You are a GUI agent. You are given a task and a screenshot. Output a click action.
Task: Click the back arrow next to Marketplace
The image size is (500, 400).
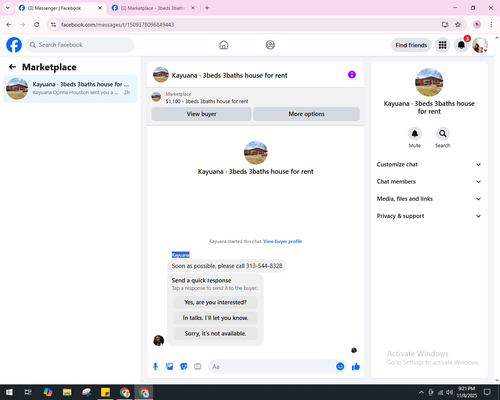tap(12, 67)
